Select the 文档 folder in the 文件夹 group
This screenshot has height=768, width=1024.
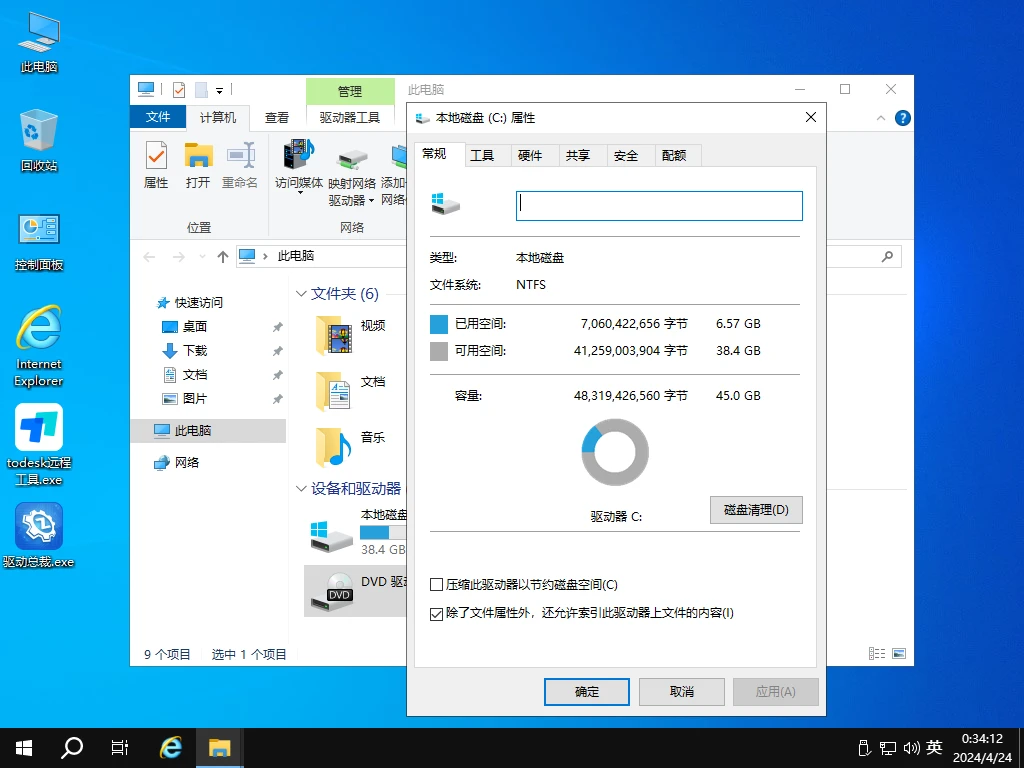click(x=334, y=391)
